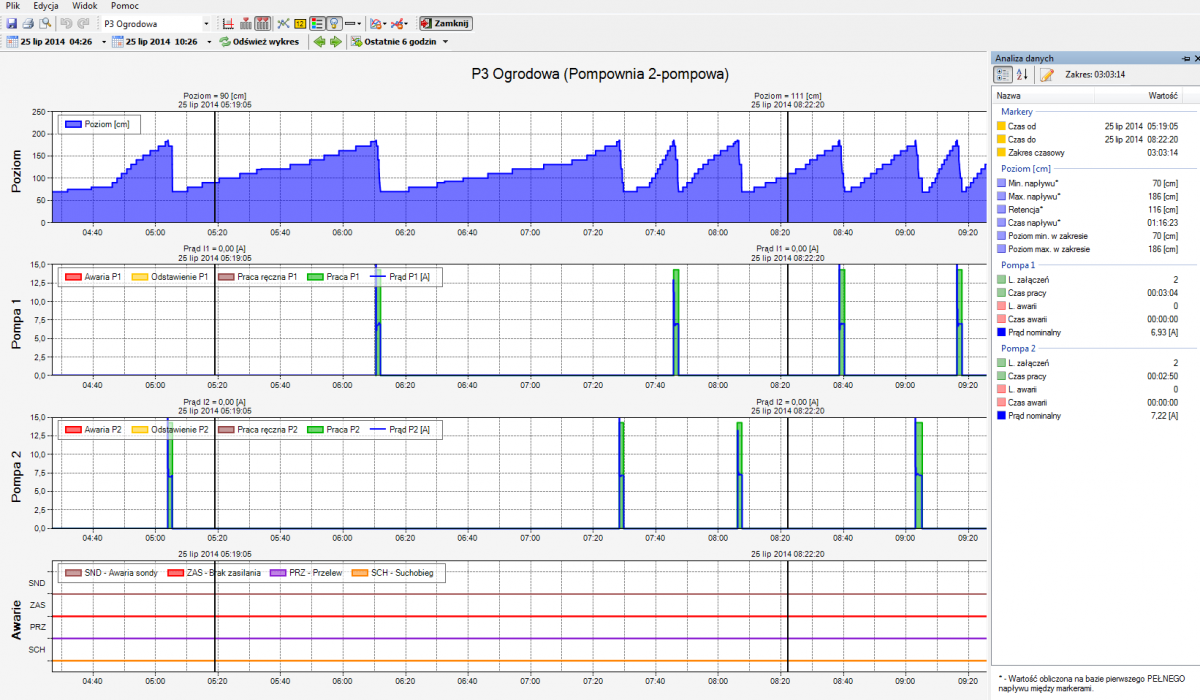Click the alphabetical A-Z sort icon
This screenshot has width=1200, height=700.
click(1022, 74)
